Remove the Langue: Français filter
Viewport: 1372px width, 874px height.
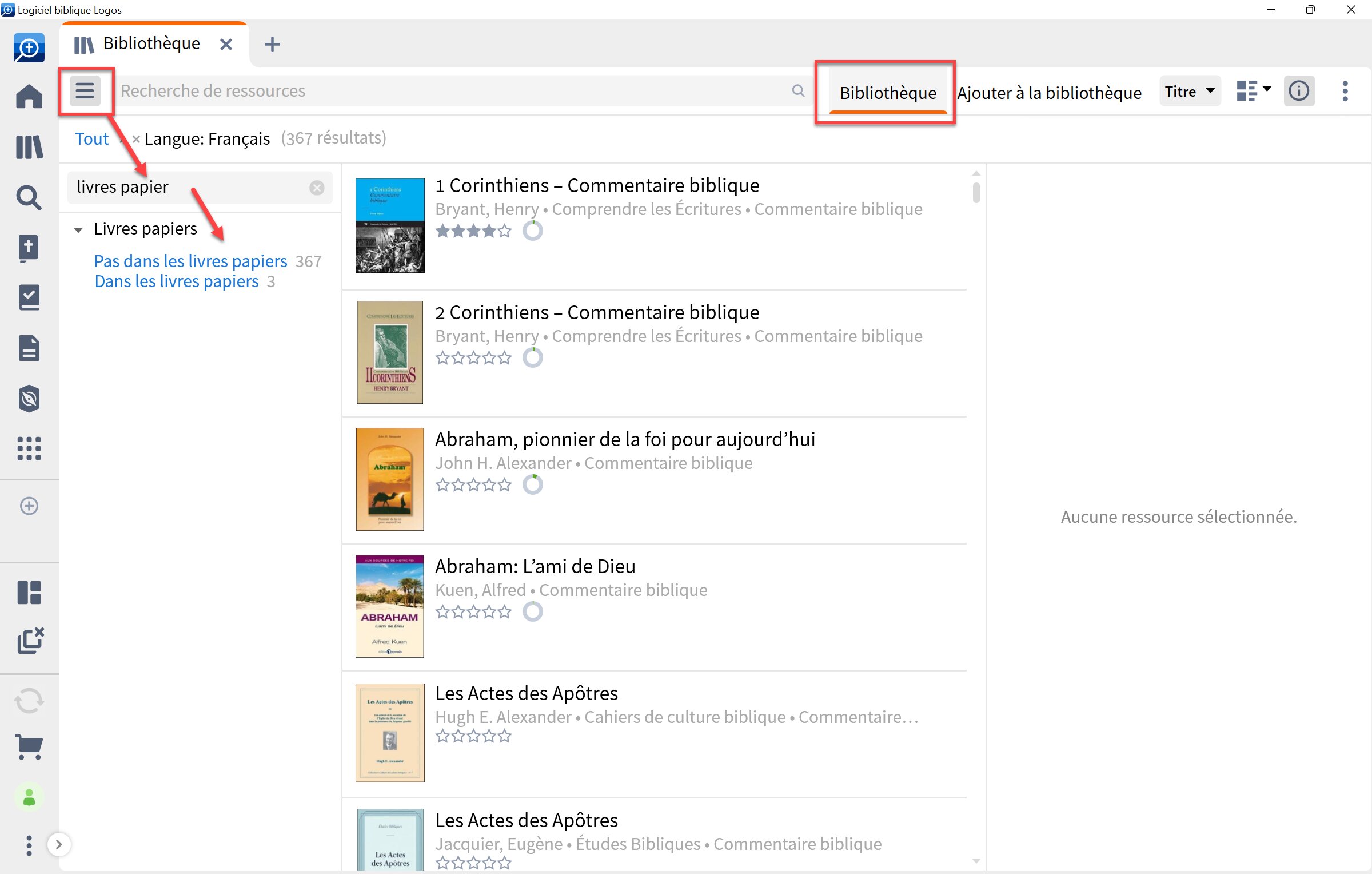click(x=136, y=138)
